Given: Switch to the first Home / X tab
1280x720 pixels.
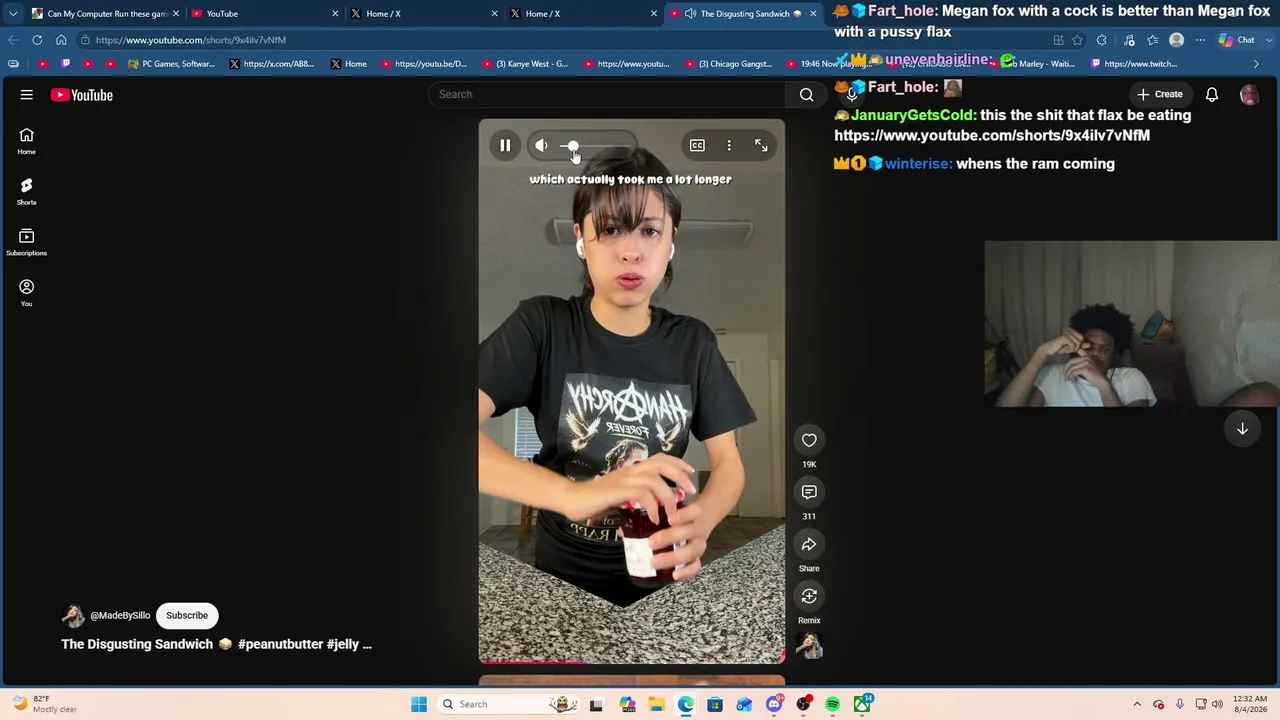Looking at the screenshot, I should (x=423, y=14).
